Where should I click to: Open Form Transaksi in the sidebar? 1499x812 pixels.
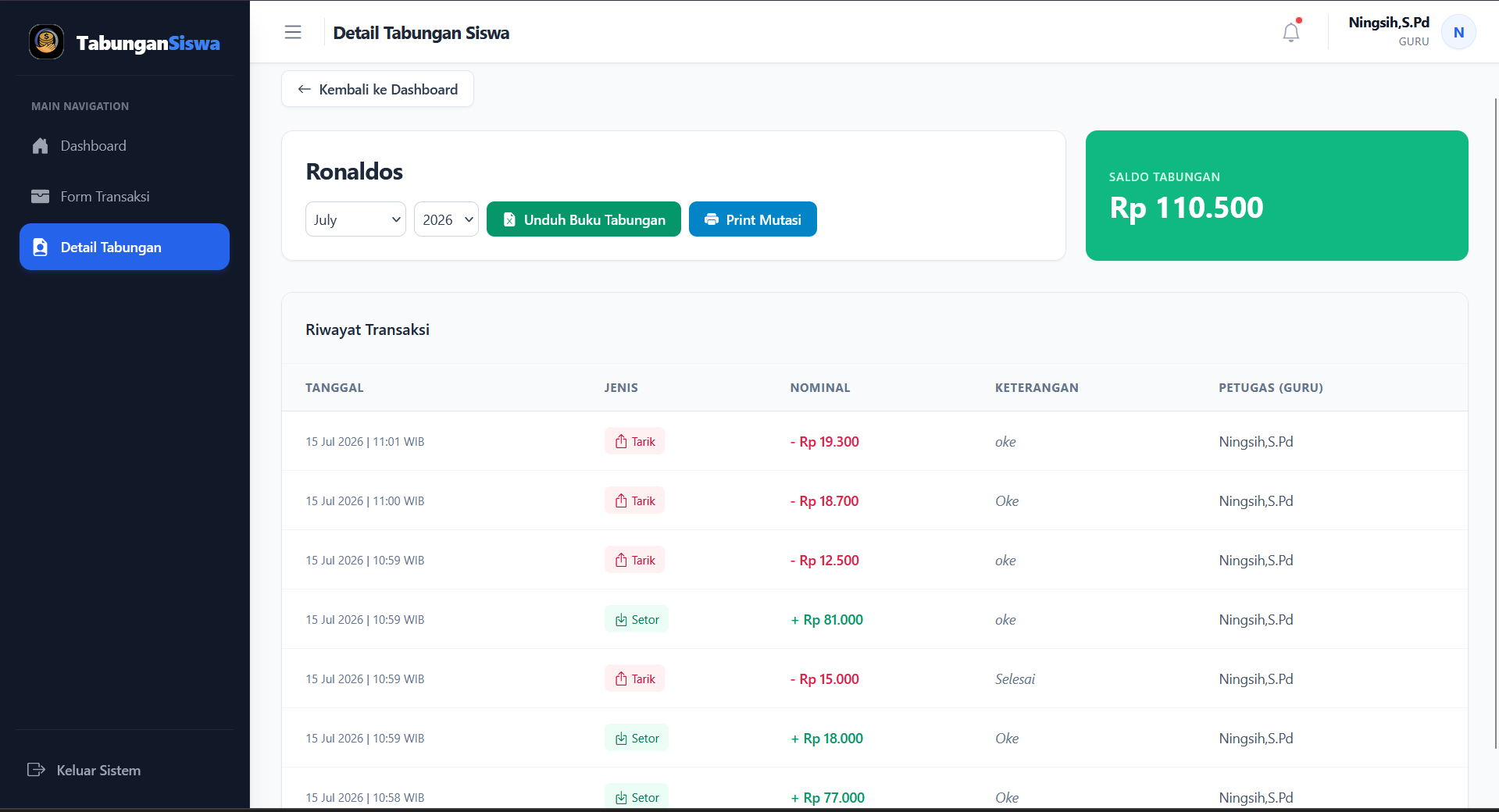125,197
